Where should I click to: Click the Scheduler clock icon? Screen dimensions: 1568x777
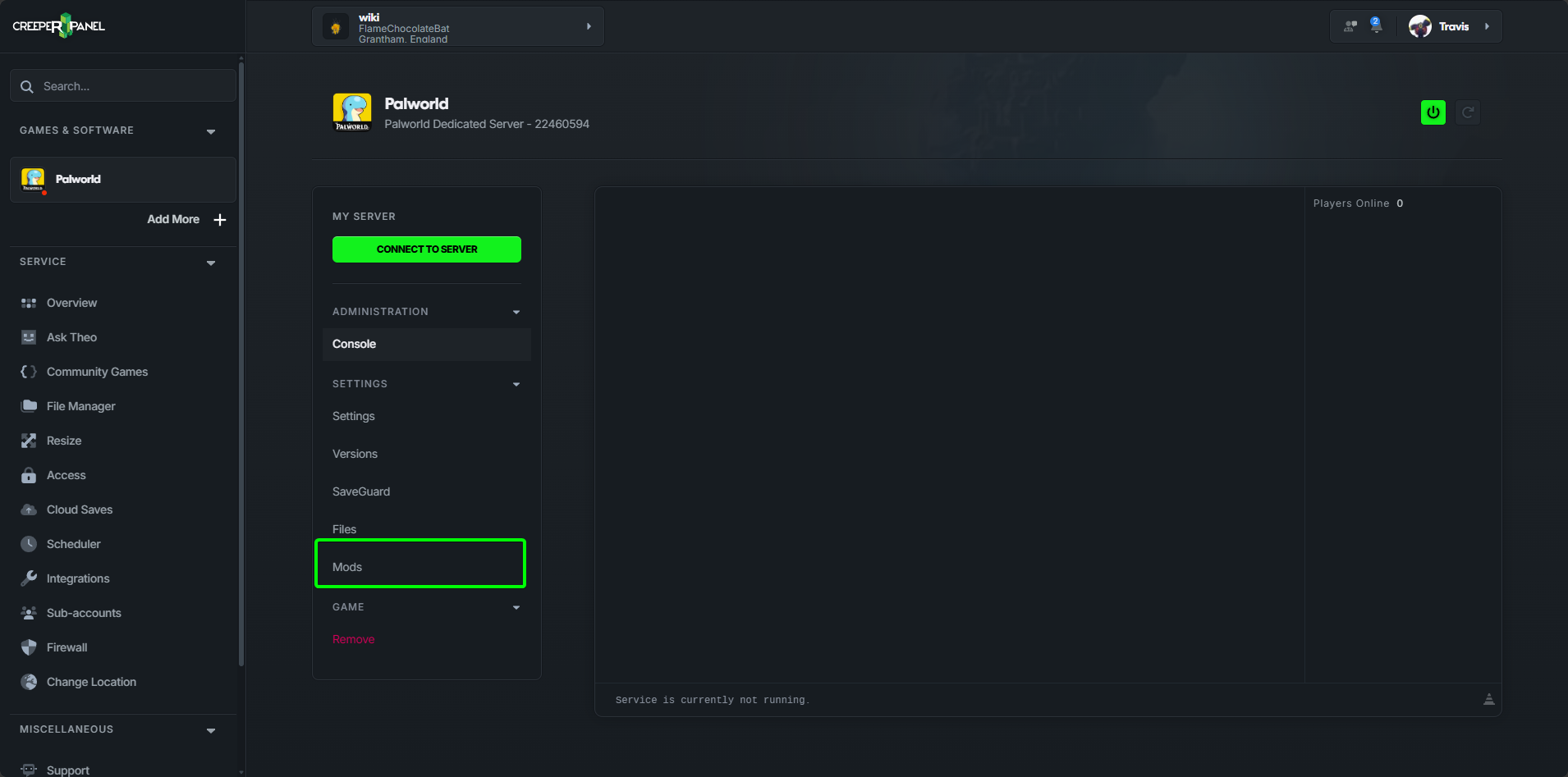click(x=29, y=544)
